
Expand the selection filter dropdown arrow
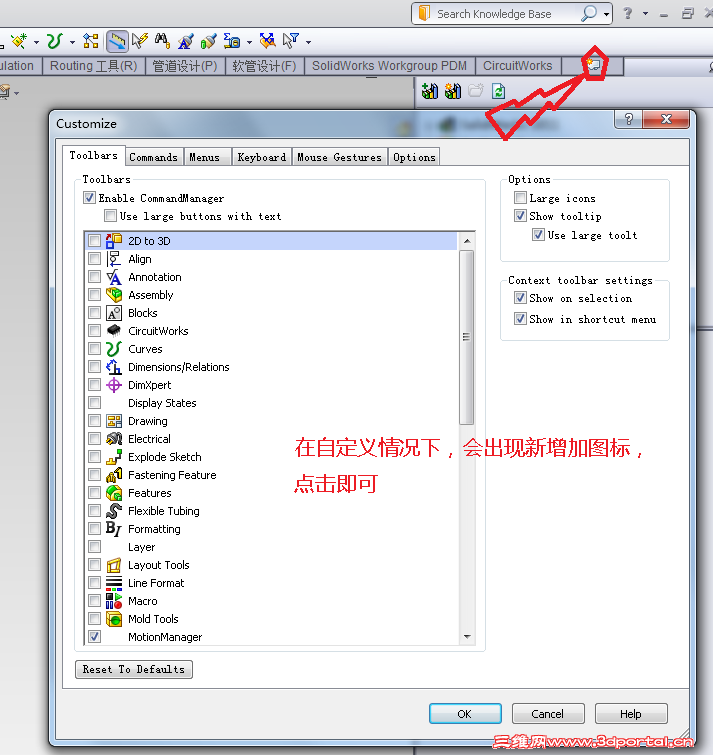308,42
